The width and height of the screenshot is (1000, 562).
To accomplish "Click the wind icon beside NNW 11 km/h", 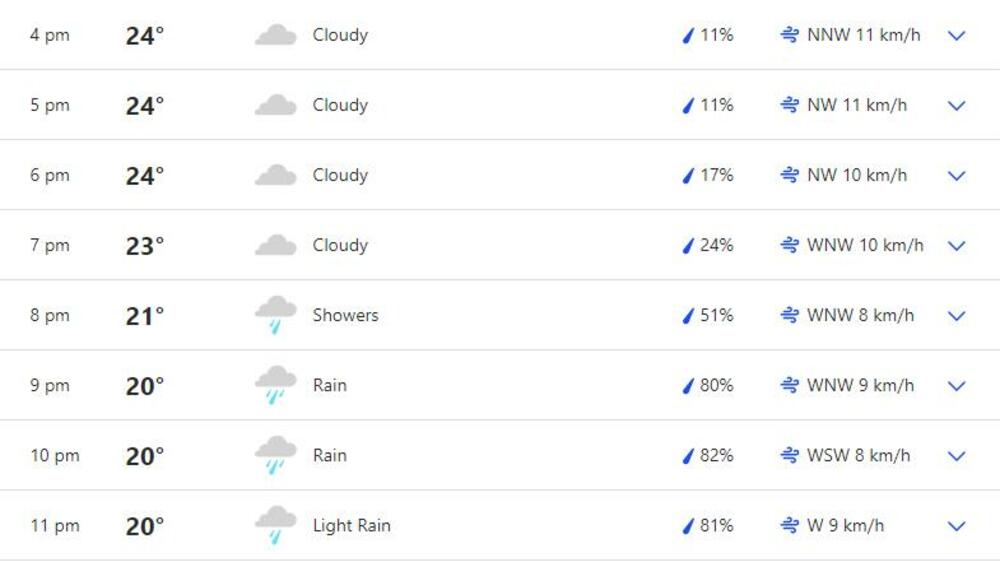I will pyautogui.click(x=789, y=35).
